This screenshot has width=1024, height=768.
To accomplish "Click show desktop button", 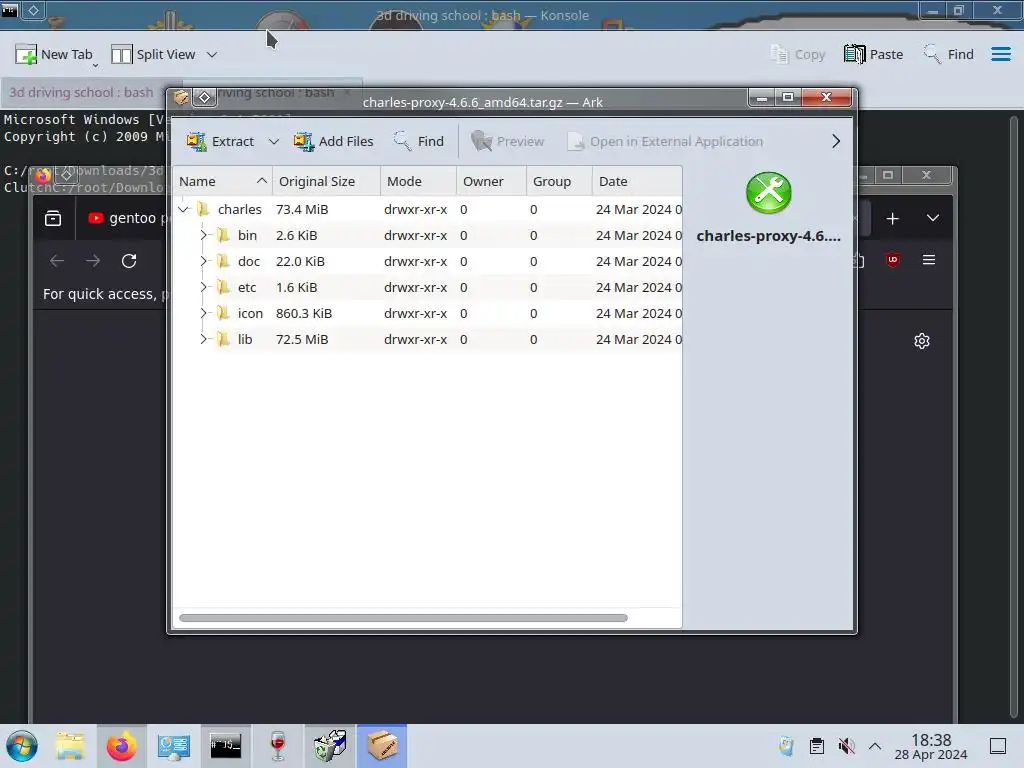I will [998, 746].
